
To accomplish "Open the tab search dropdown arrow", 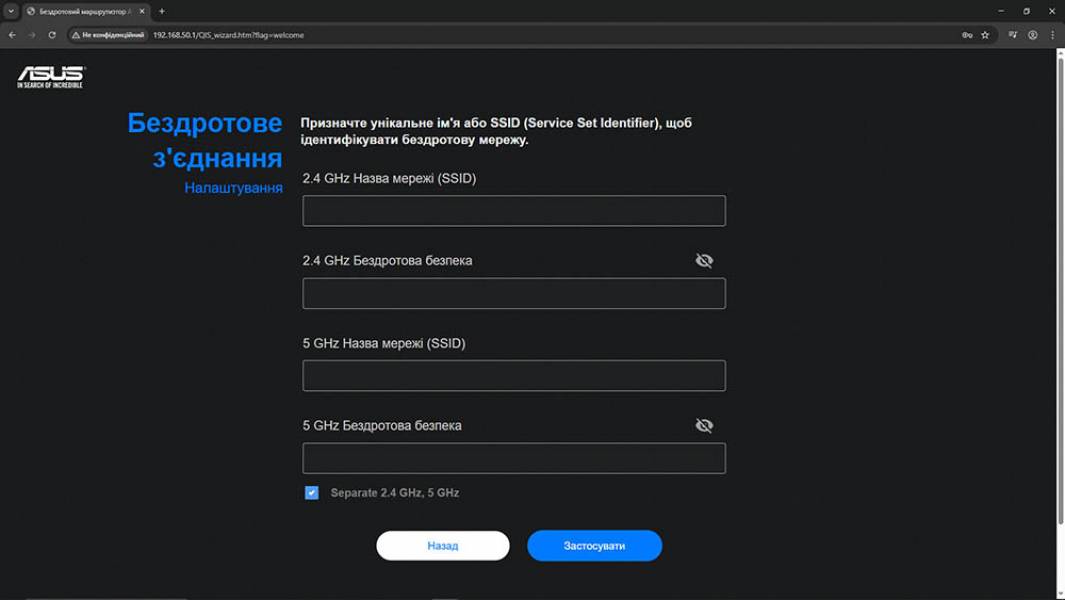I will click(x=11, y=11).
